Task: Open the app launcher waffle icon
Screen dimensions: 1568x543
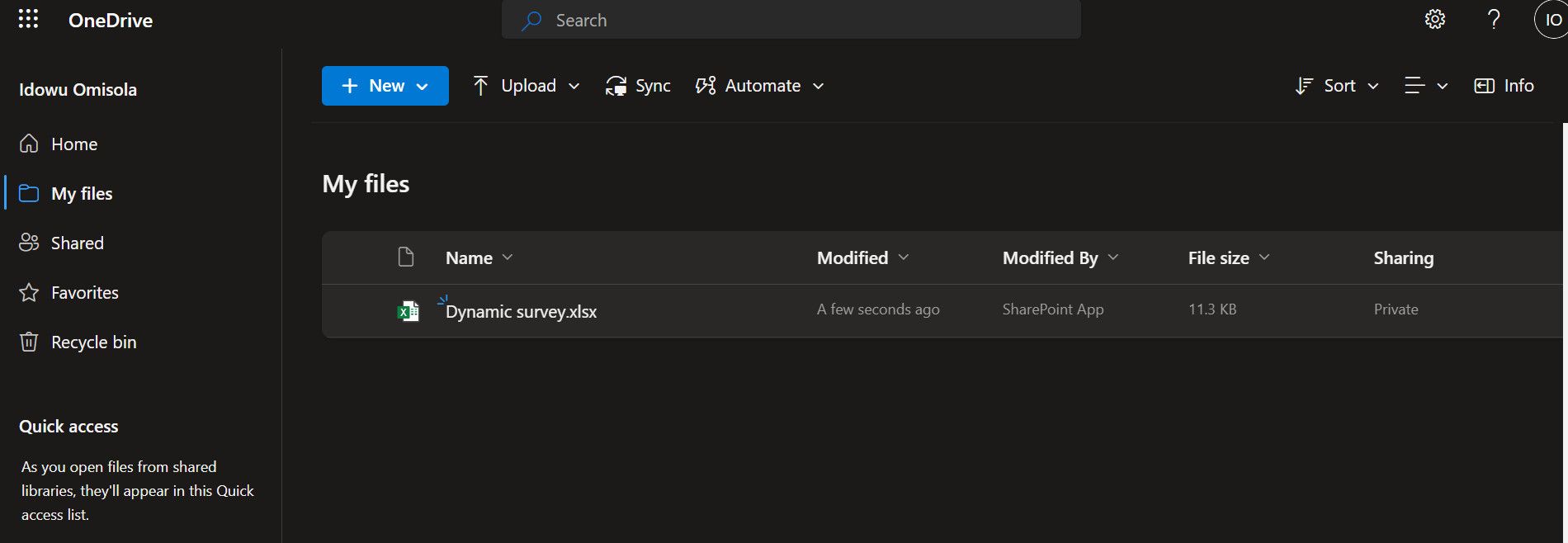Action: tap(28, 20)
